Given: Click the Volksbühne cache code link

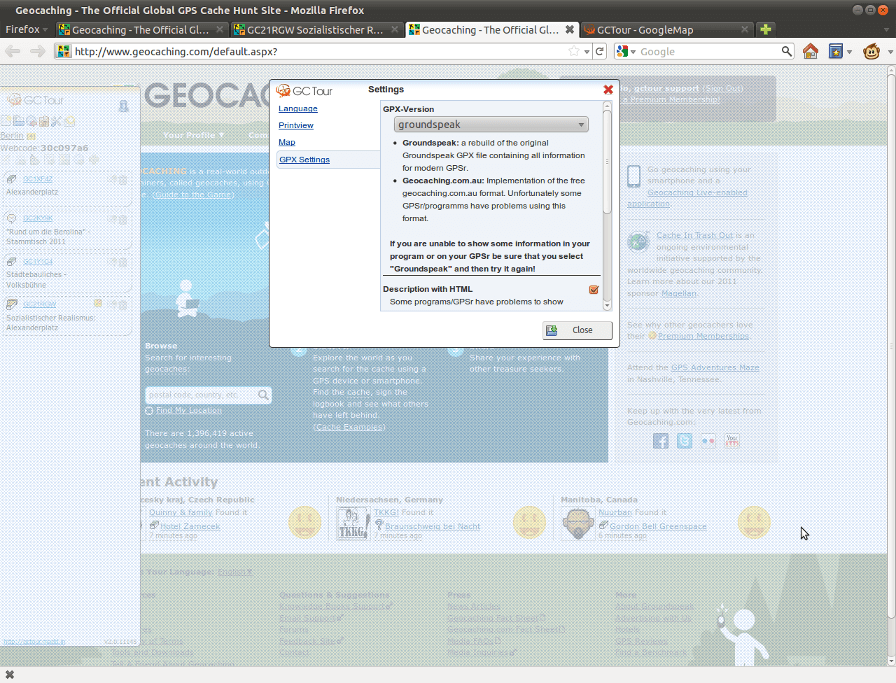Looking at the screenshot, I should click(37, 261).
